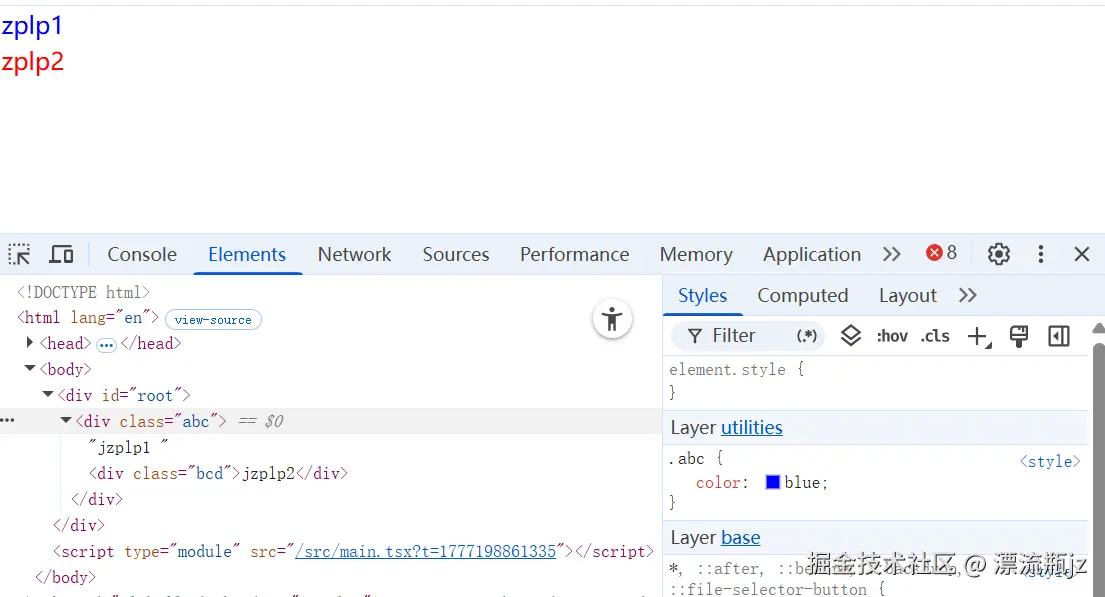
Task: Activate the inspect element picker icon
Action: click(x=19, y=254)
